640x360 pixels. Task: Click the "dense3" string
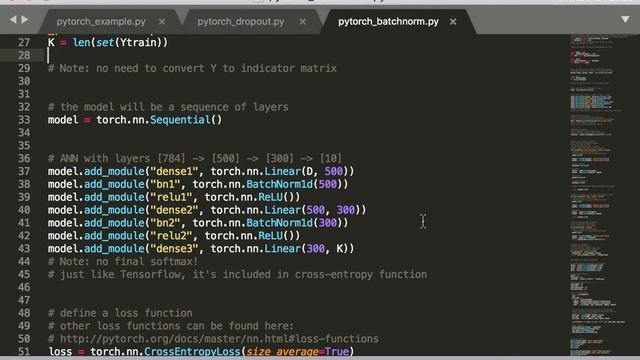[174, 249]
